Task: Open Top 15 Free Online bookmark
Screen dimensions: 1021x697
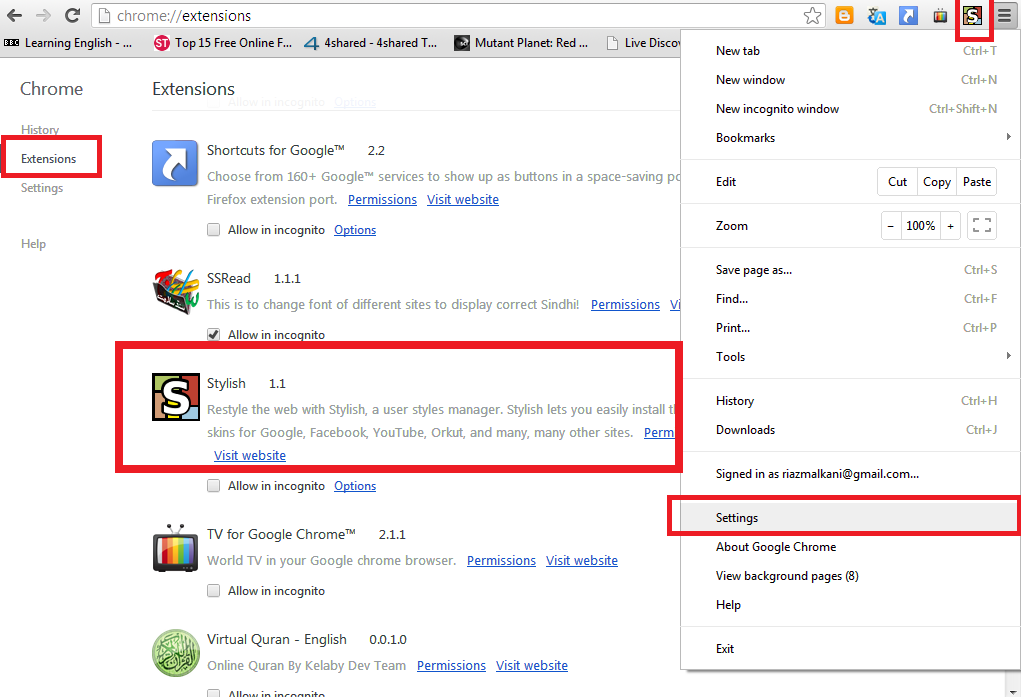Action: tap(223, 43)
